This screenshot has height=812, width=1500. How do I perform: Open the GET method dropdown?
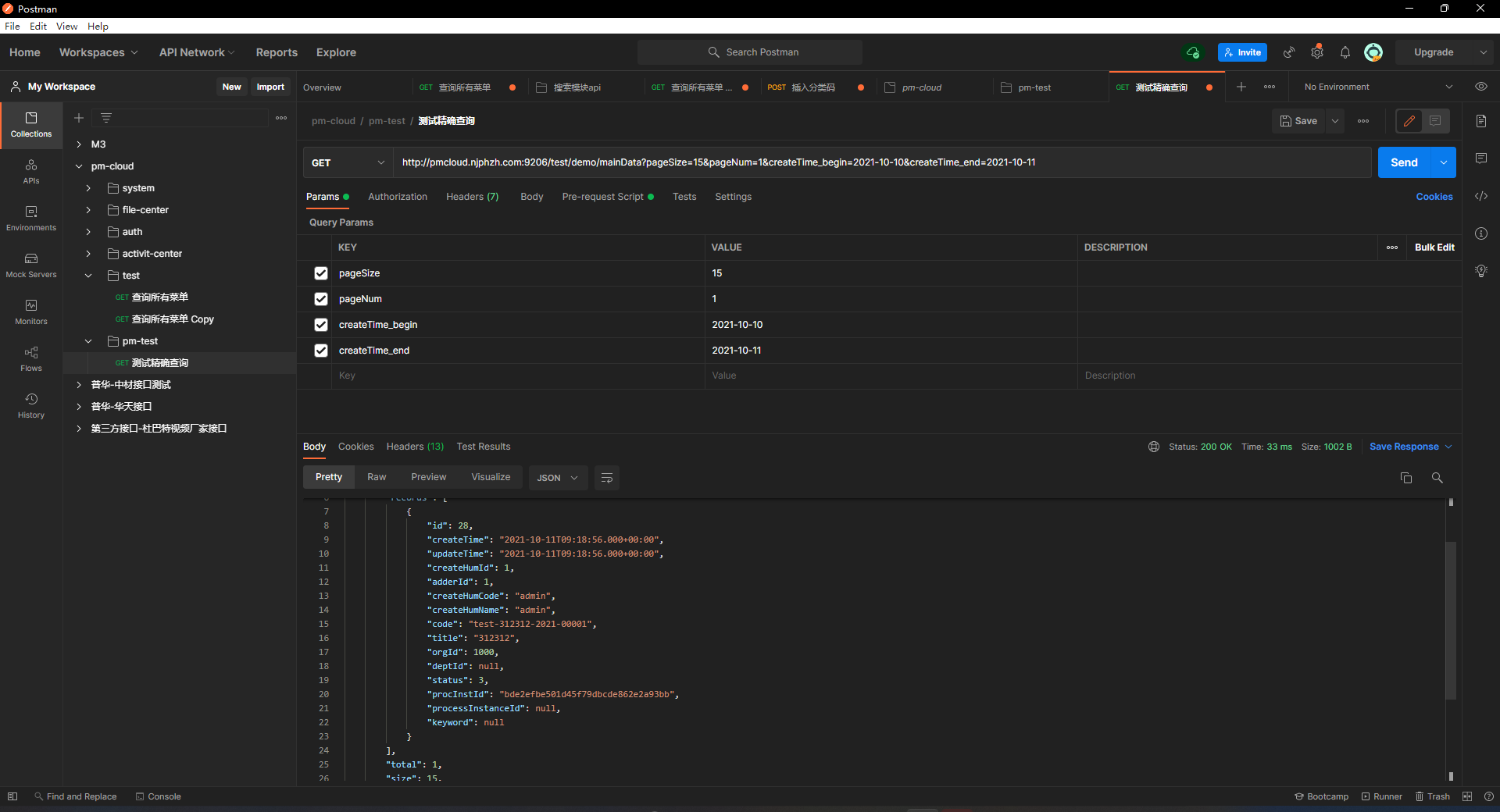click(x=348, y=162)
